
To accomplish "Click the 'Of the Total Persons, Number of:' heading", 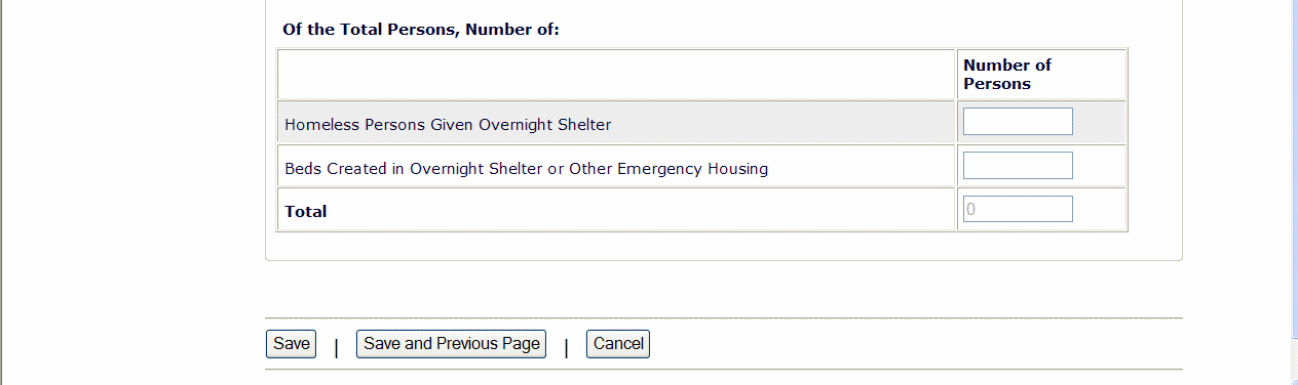I will click(420, 29).
